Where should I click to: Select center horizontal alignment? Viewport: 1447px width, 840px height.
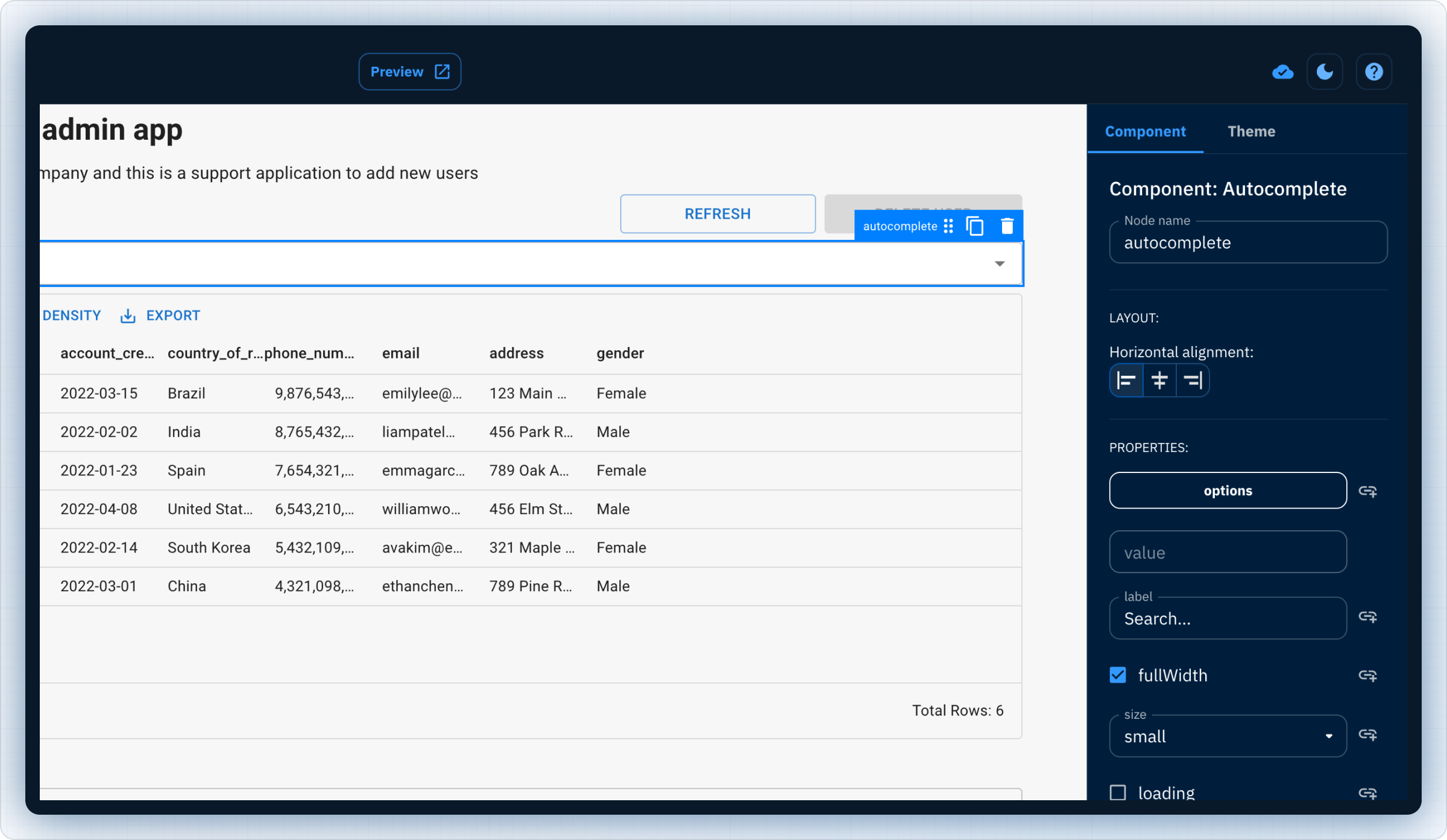1159,380
